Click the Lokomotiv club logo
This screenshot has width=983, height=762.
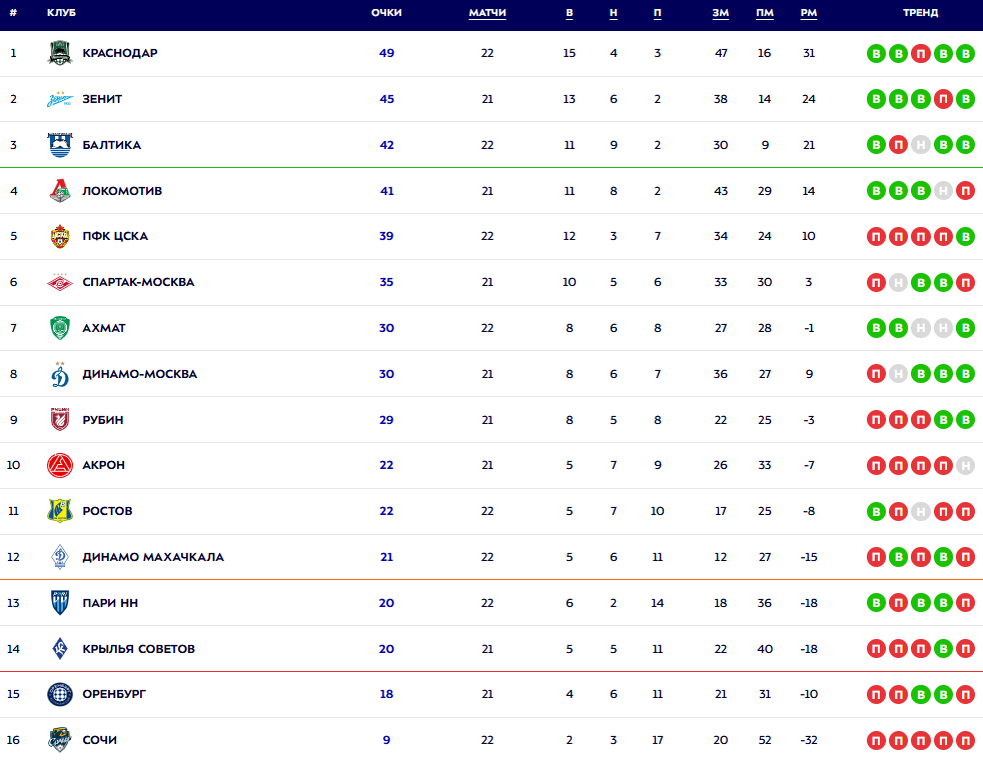(60, 191)
